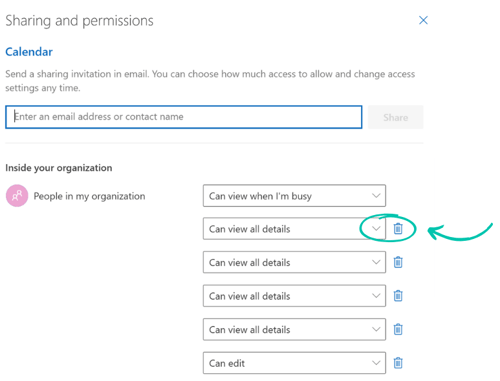Viewport: 500px width, 381px height.
Task: Open the second 'Can view all details' dropdown
Action: [294, 262]
